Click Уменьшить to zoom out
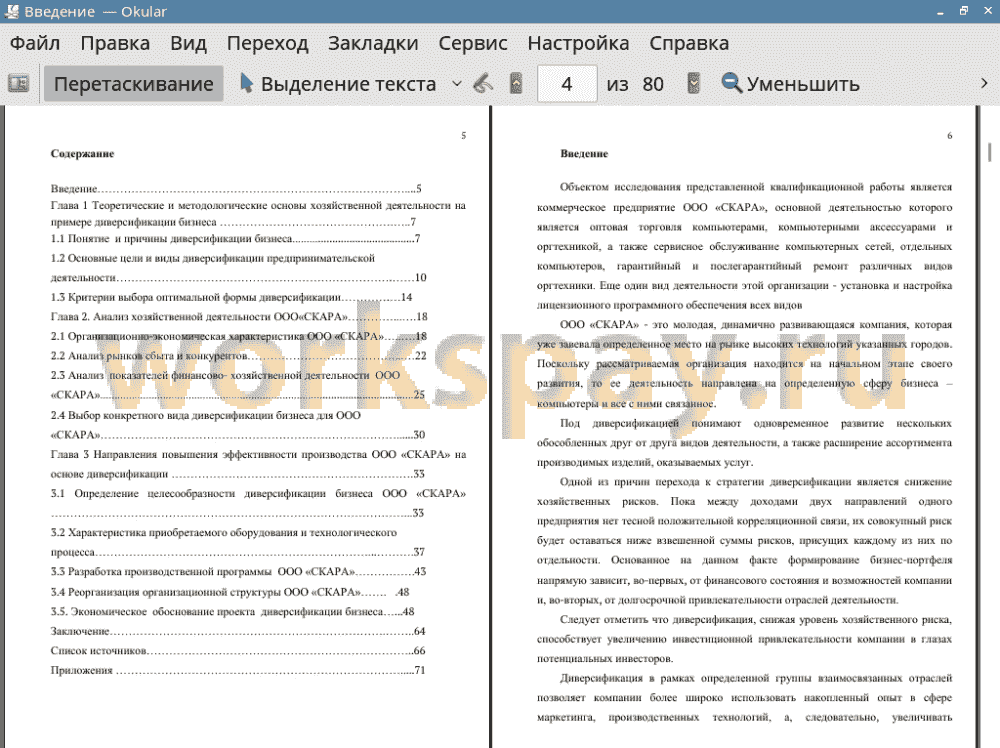1000x748 pixels. (791, 84)
